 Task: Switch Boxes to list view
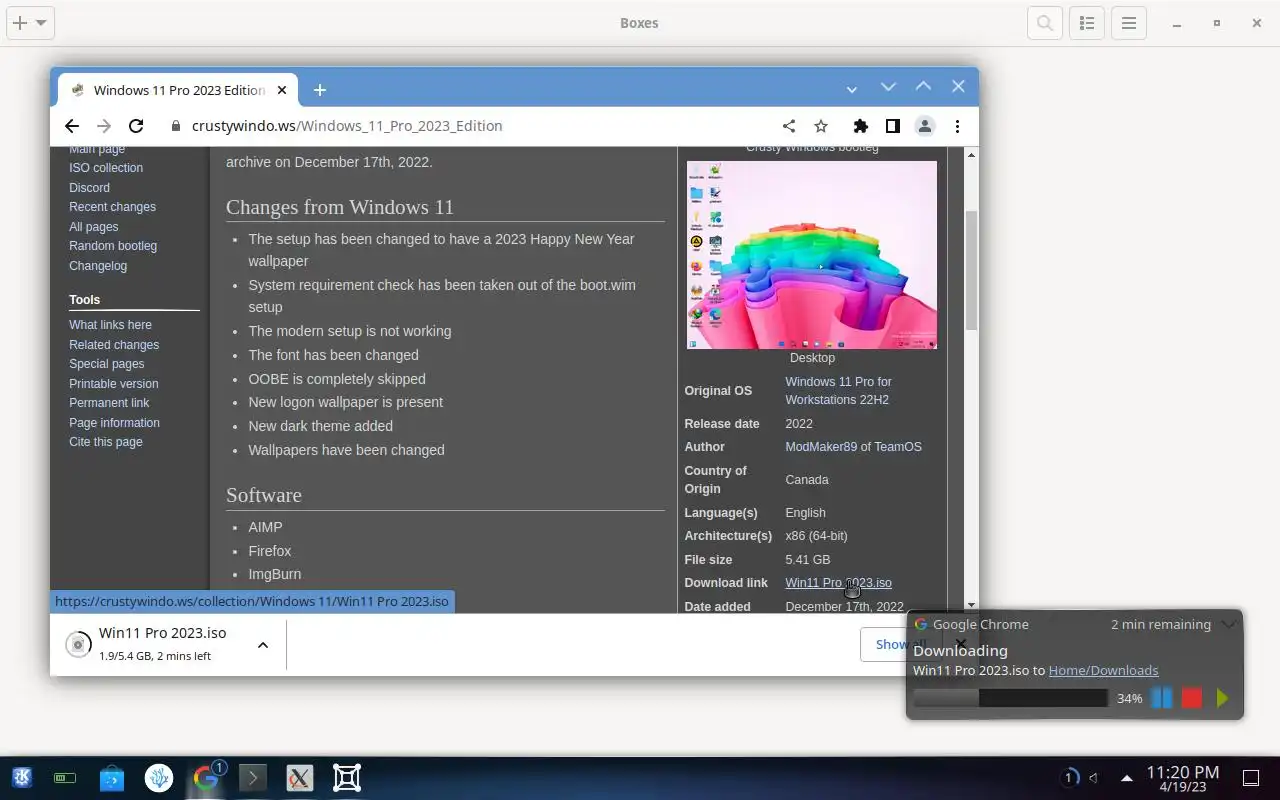pos(1087,23)
